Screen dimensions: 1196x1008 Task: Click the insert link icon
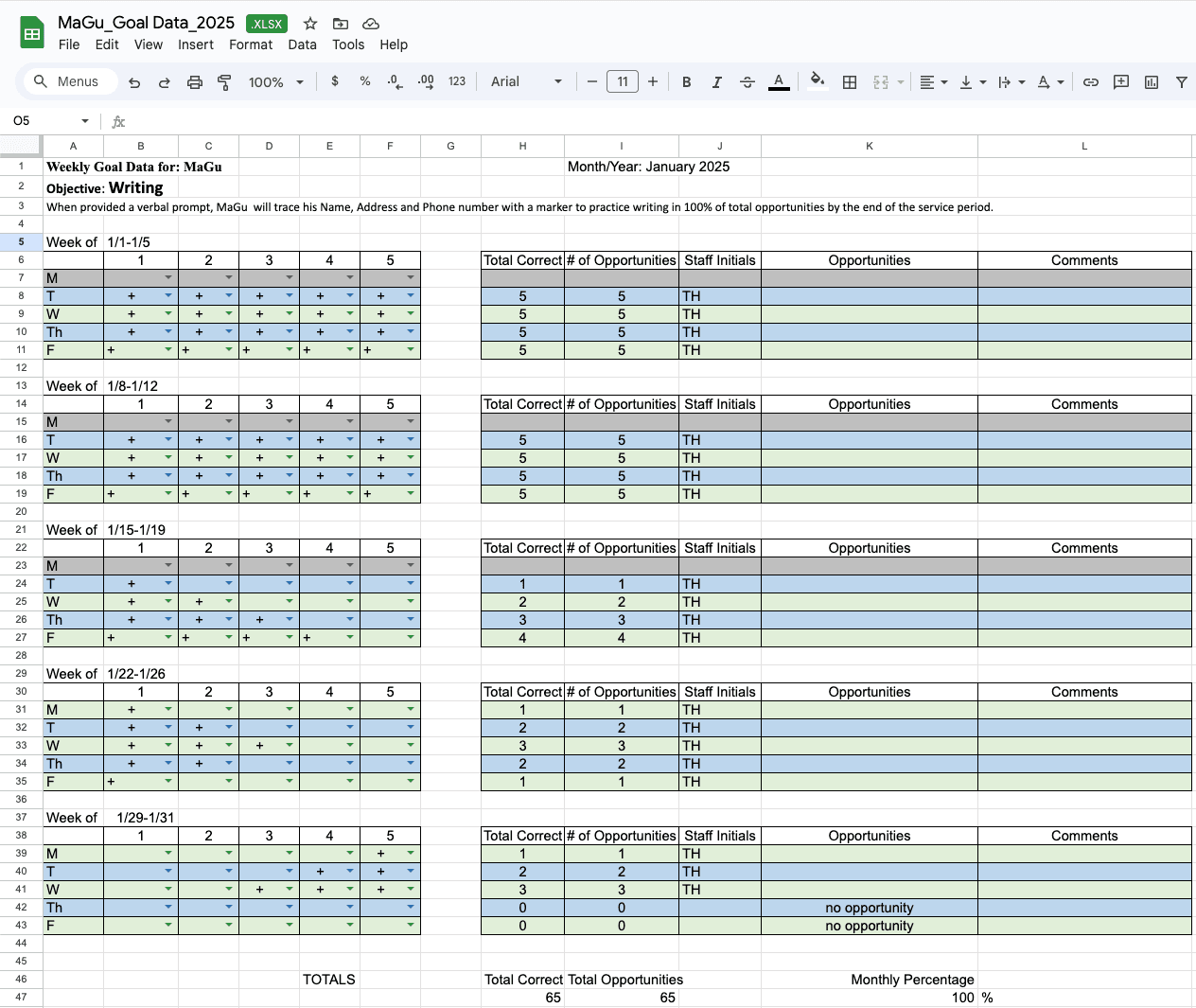coord(1091,82)
